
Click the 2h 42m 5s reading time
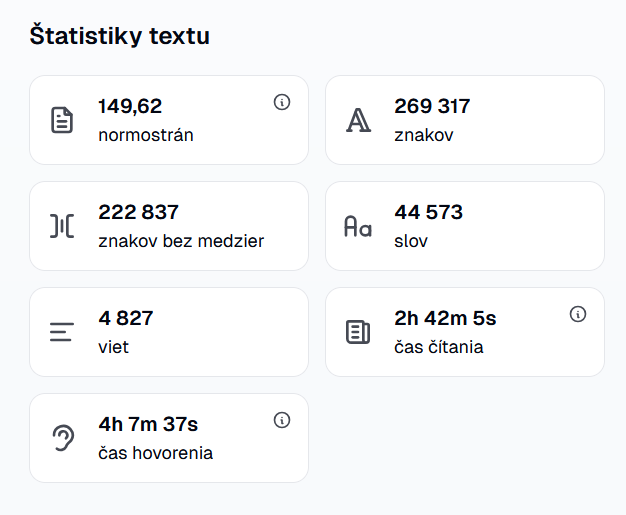(445, 318)
